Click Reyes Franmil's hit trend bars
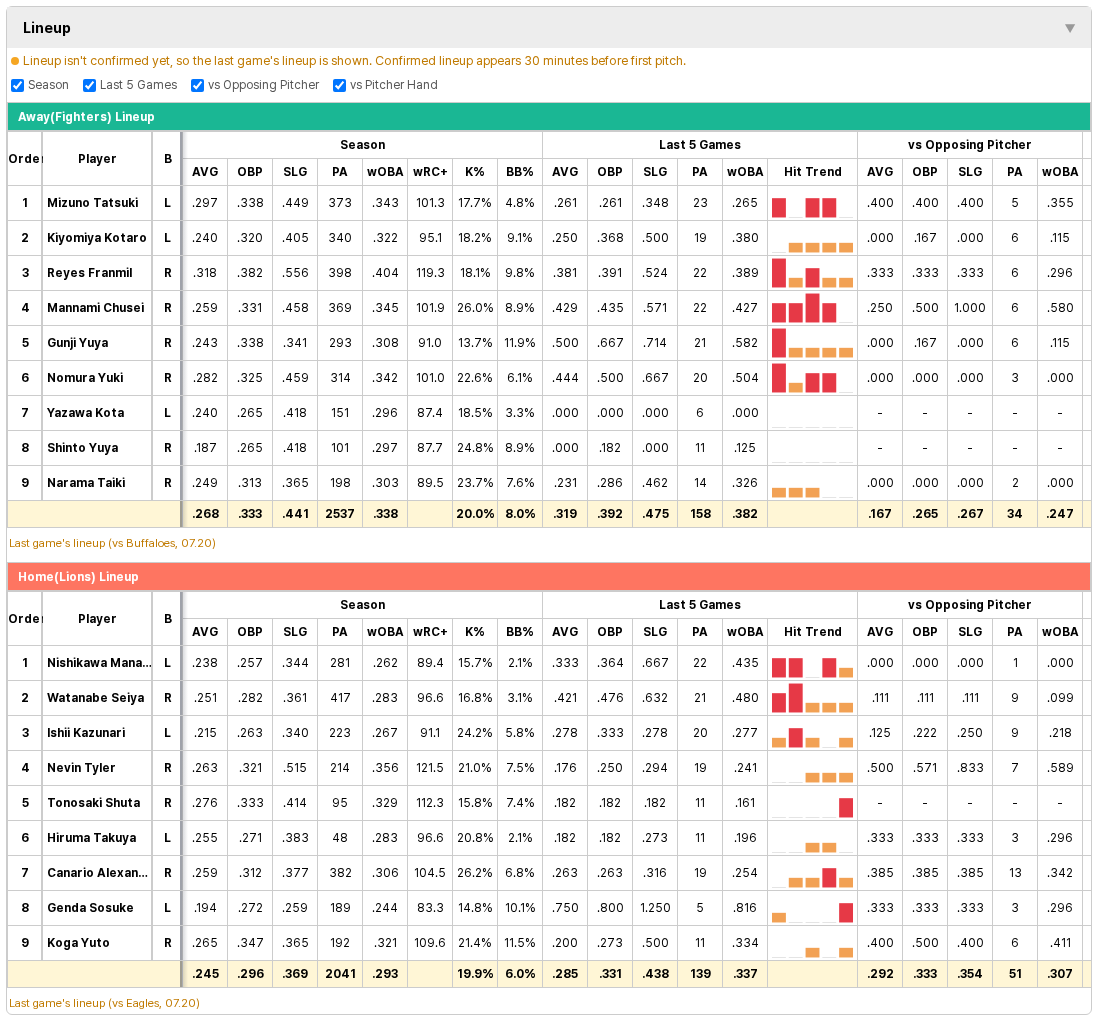The width and height of the screenshot is (1098, 1021). 812,273
